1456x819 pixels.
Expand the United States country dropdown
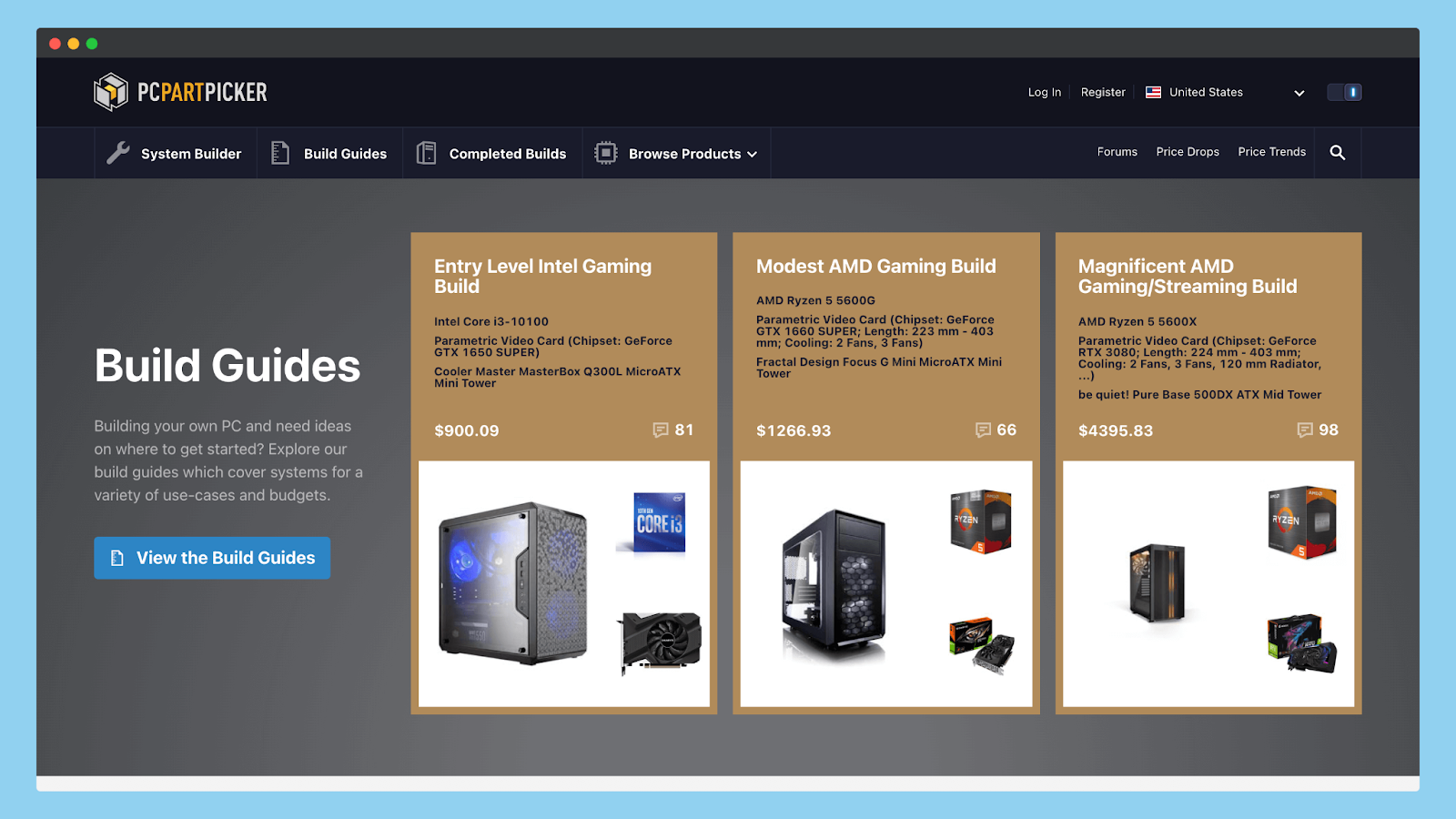[1299, 93]
